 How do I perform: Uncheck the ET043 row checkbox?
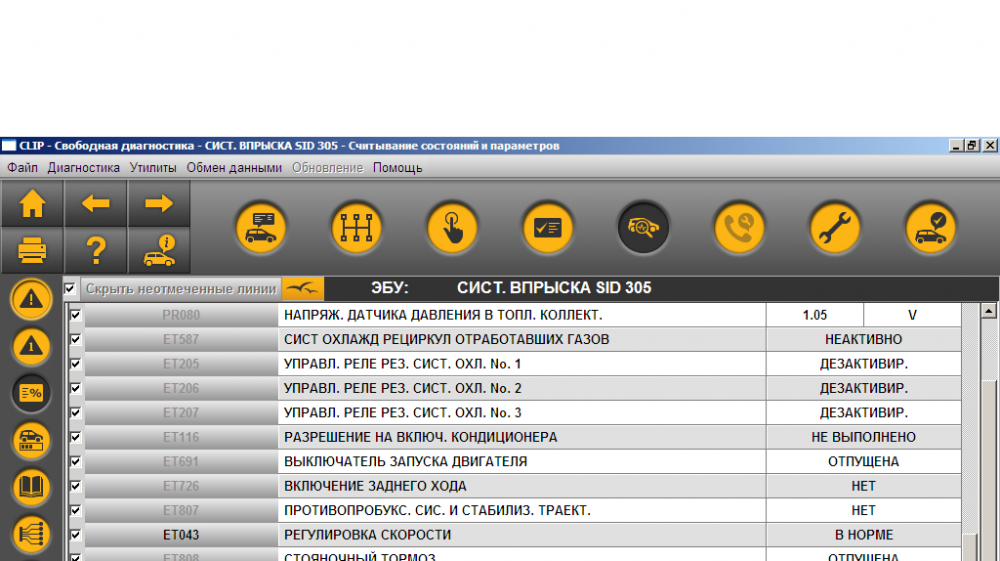coord(75,535)
